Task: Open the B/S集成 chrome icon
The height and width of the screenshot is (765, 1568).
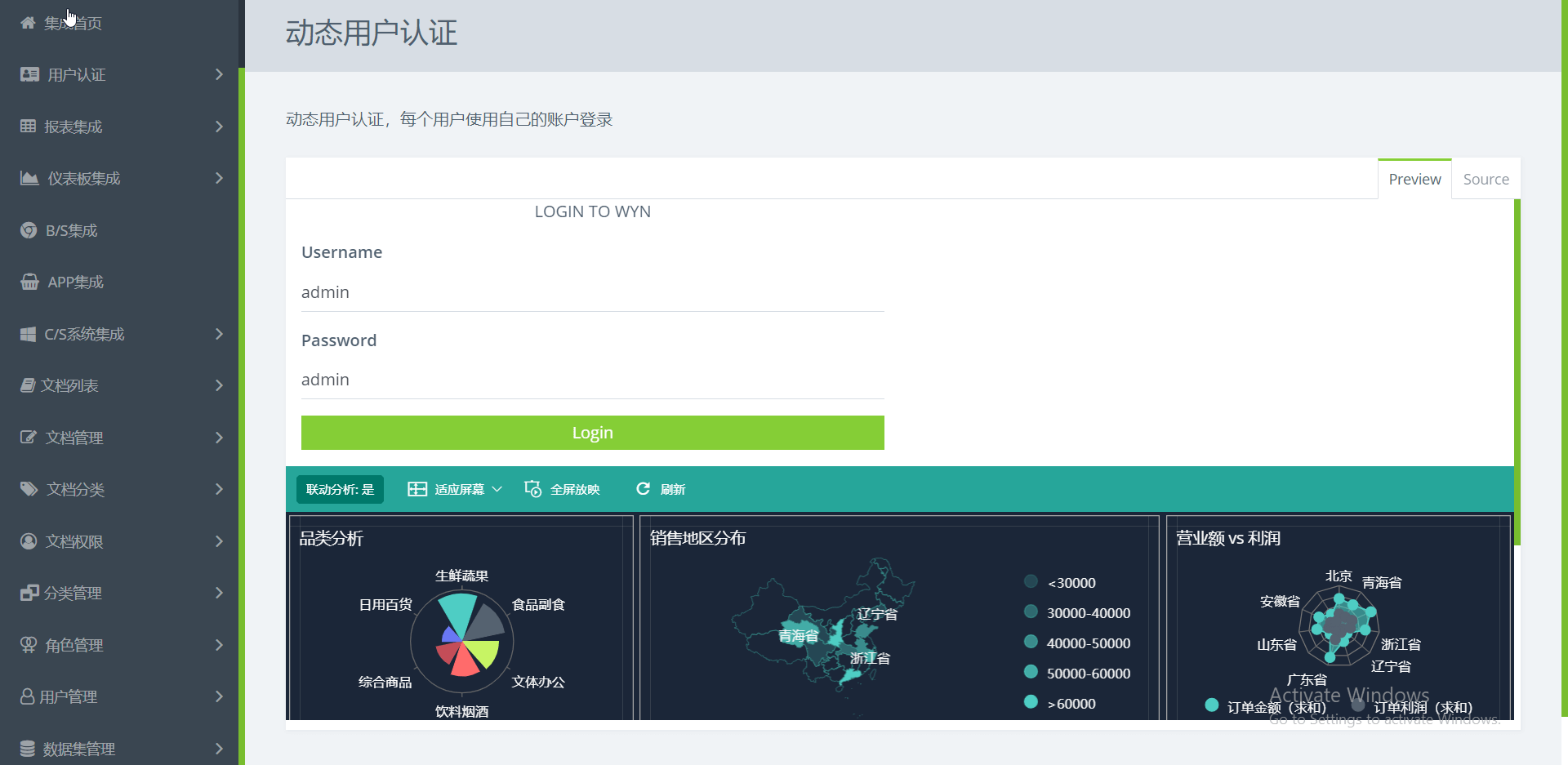Action: pos(29,230)
